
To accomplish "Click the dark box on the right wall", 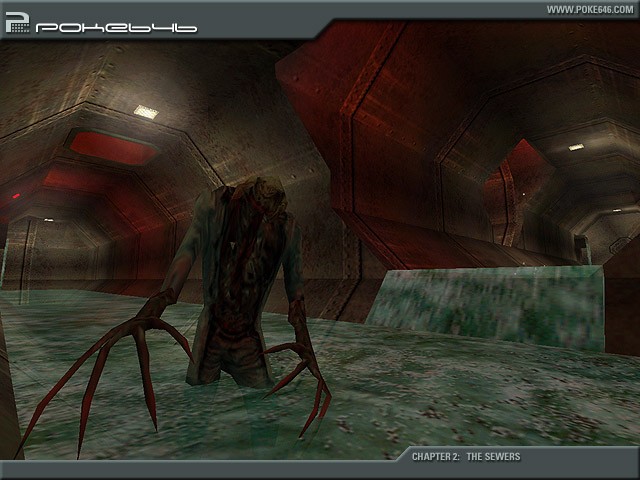I will click(x=581, y=248).
